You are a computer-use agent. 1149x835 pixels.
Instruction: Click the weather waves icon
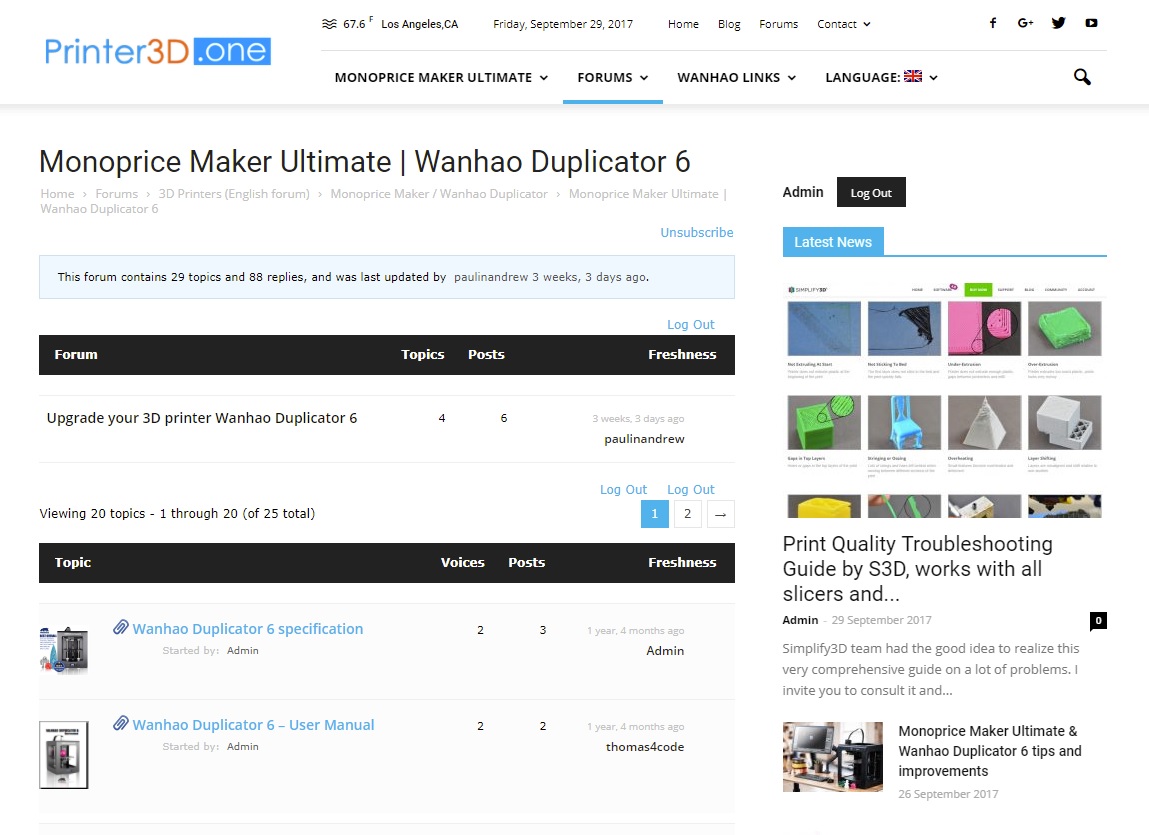[x=329, y=24]
